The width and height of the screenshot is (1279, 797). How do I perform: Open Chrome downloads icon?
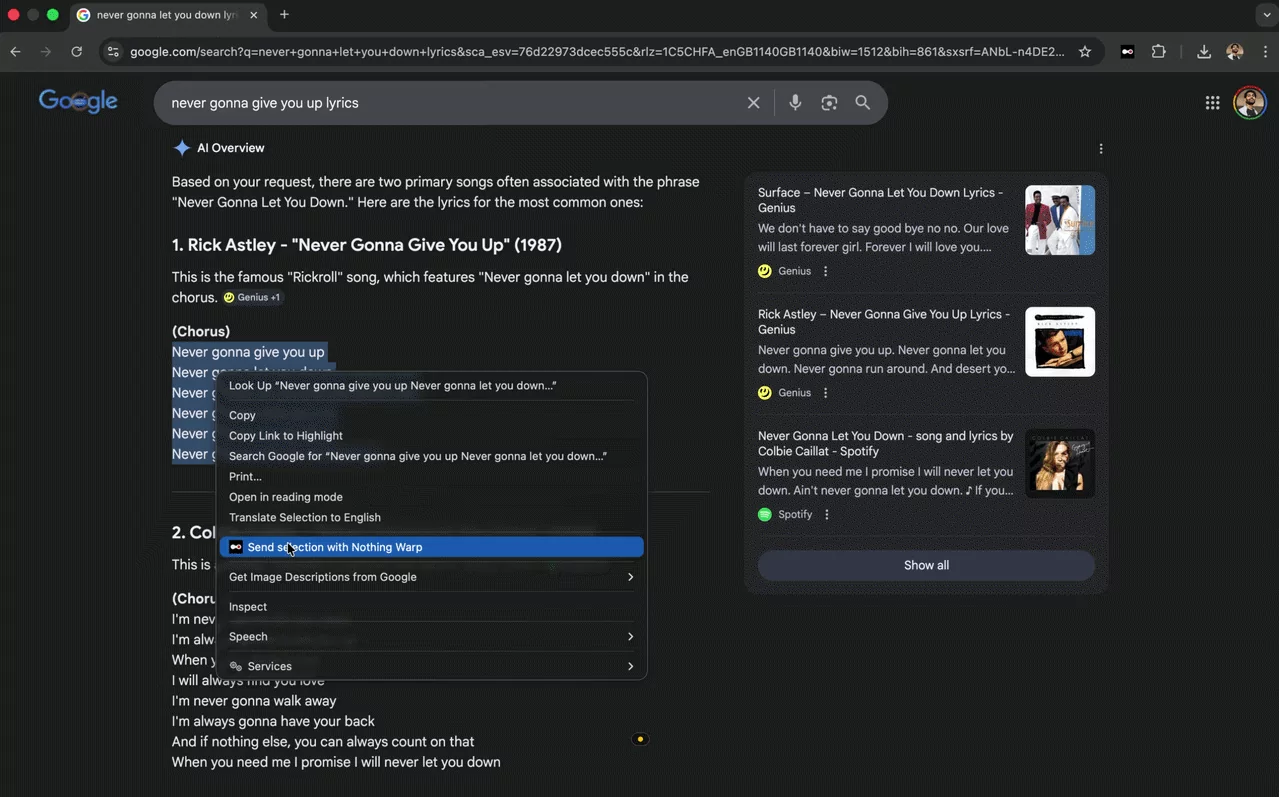(x=1203, y=52)
